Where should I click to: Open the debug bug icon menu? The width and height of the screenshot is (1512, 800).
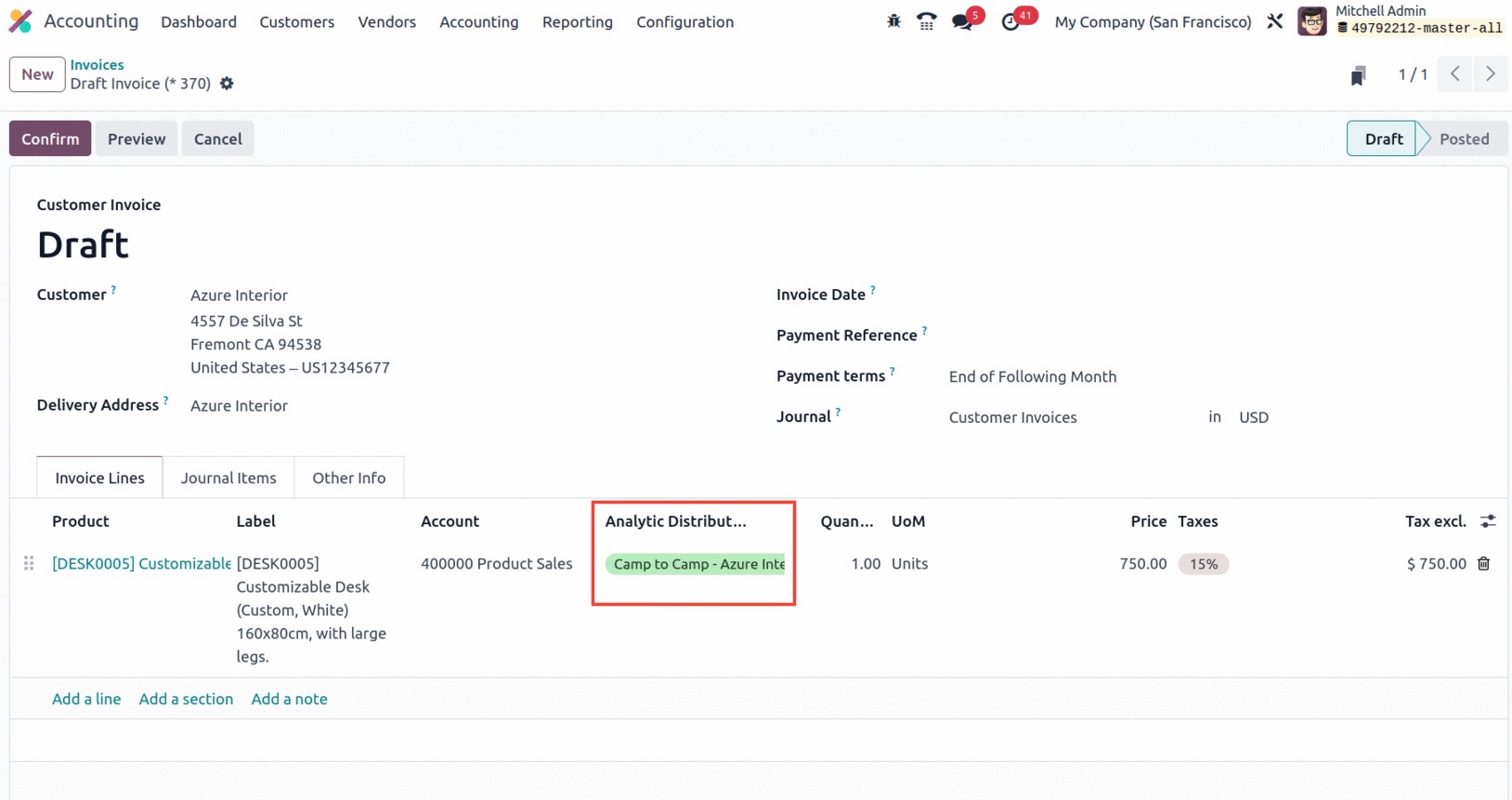(x=893, y=21)
